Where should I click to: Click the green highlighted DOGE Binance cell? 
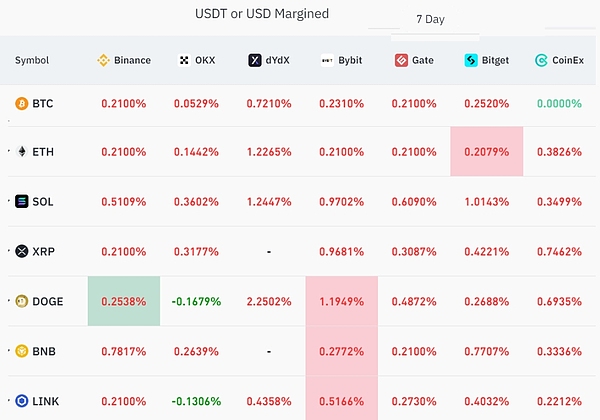pos(124,301)
